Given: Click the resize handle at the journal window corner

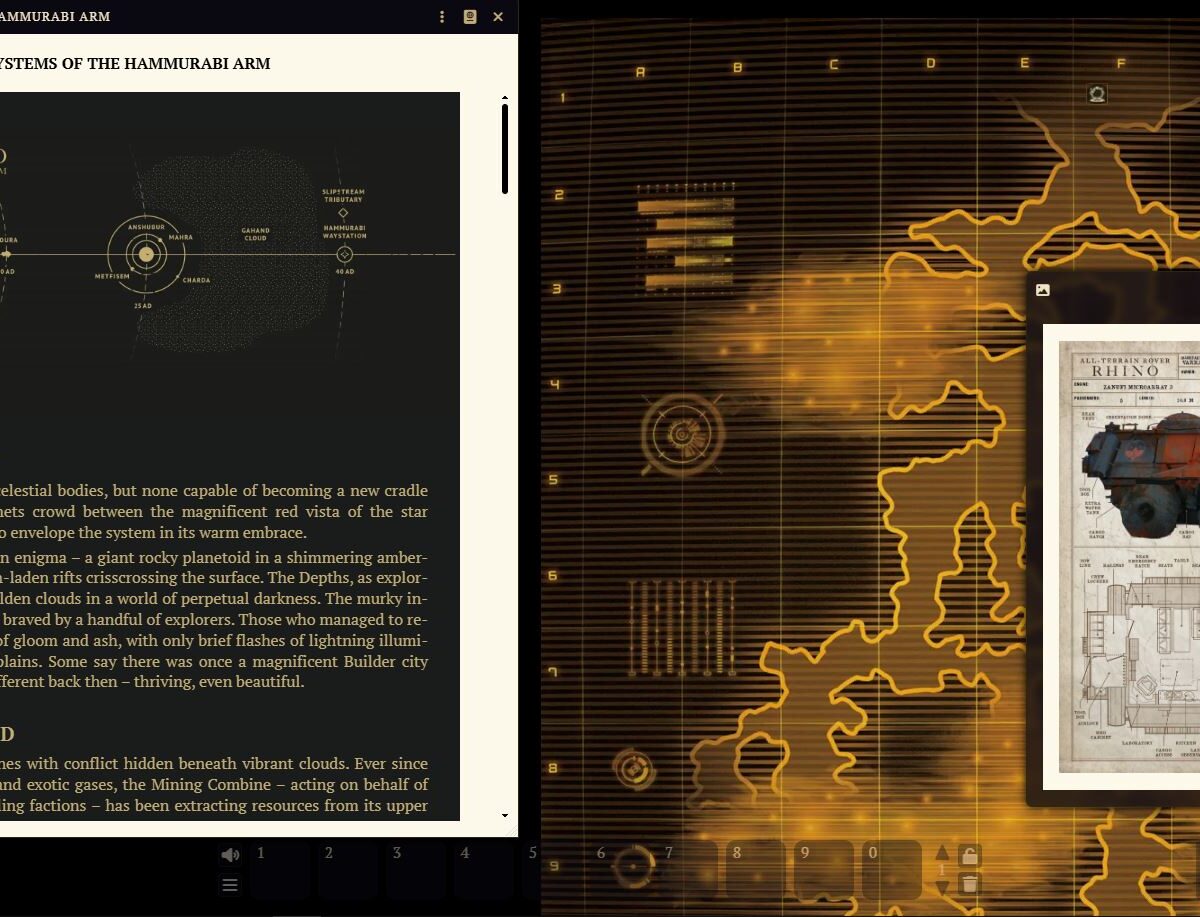Looking at the screenshot, I should pyautogui.click(x=513, y=831).
